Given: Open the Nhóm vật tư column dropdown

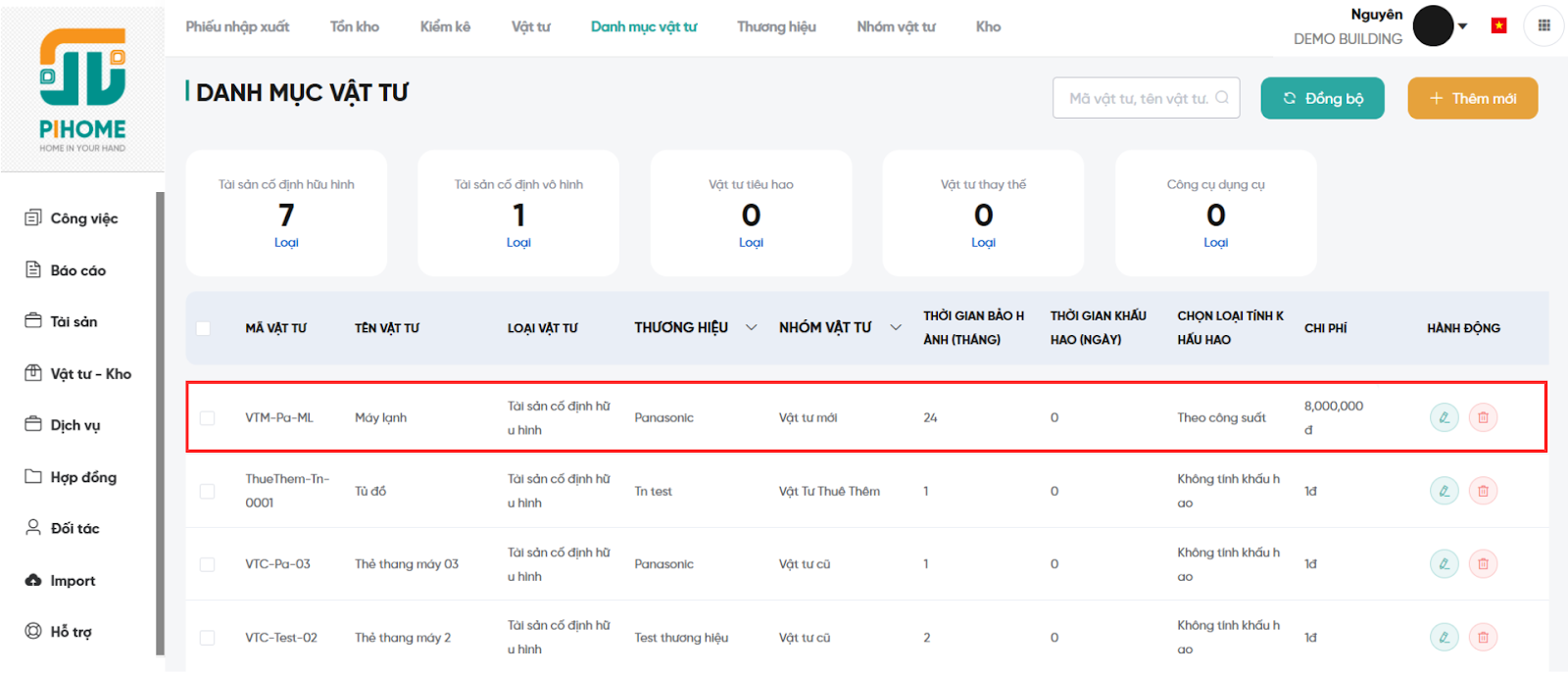Looking at the screenshot, I should (895, 327).
